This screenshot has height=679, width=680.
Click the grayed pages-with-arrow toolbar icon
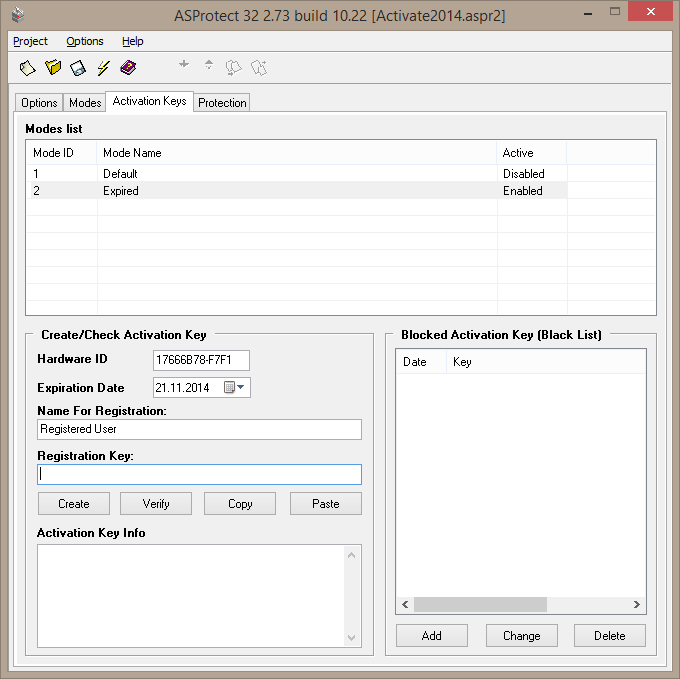(x=233, y=68)
